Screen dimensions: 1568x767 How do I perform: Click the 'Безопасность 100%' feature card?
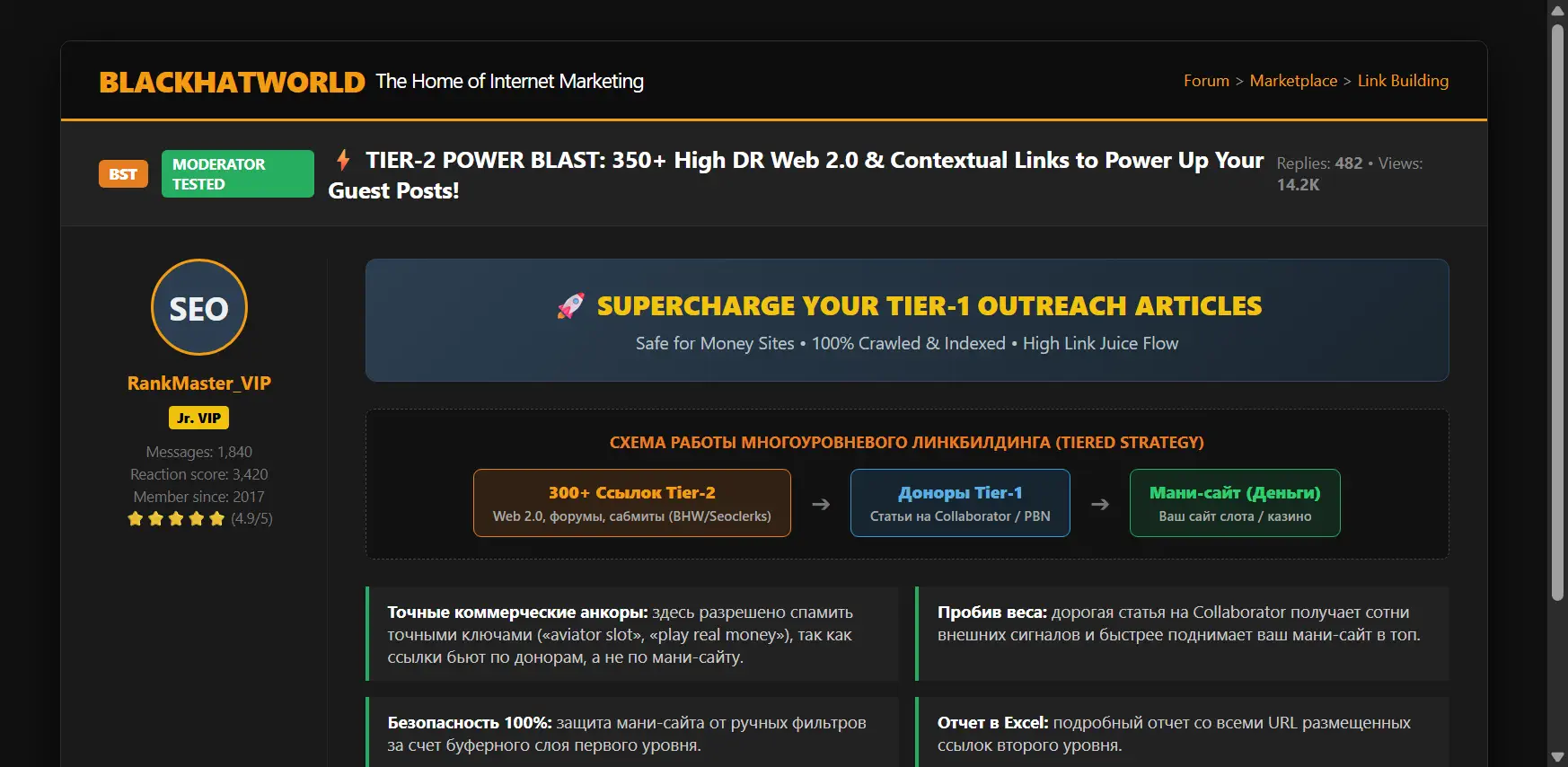[x=632, y=734]
